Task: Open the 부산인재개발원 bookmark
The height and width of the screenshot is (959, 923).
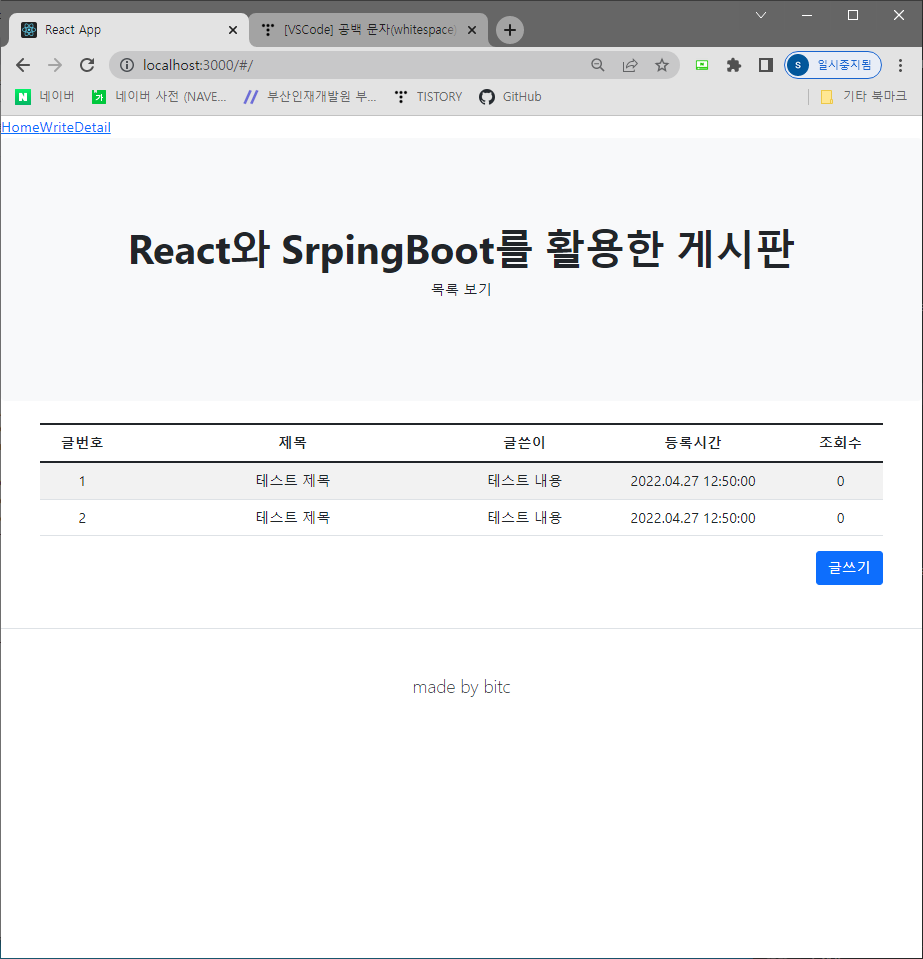Action: (x=310, y=97)
